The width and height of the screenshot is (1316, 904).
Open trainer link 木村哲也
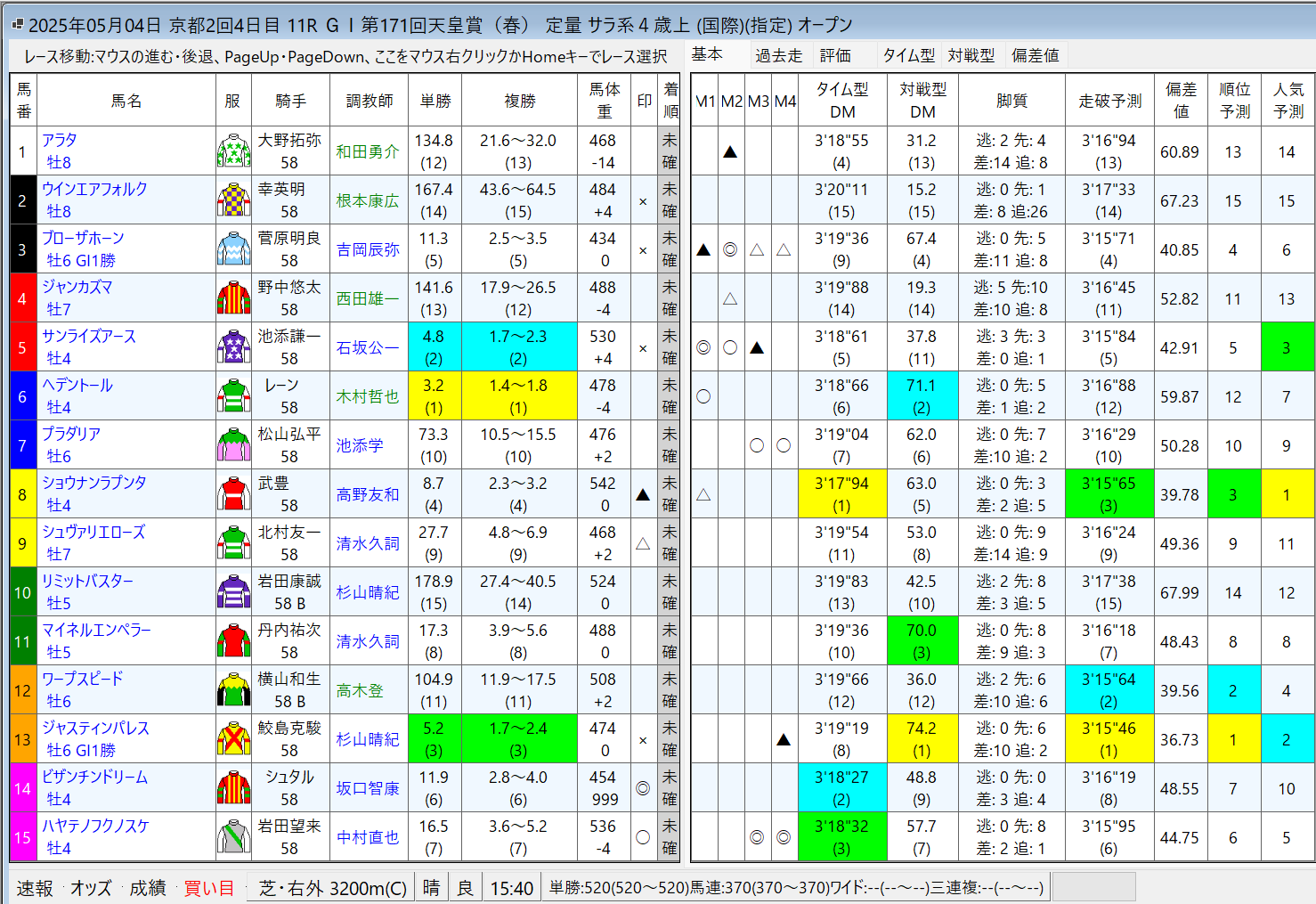pyautogui.click(x=367, y=396)
